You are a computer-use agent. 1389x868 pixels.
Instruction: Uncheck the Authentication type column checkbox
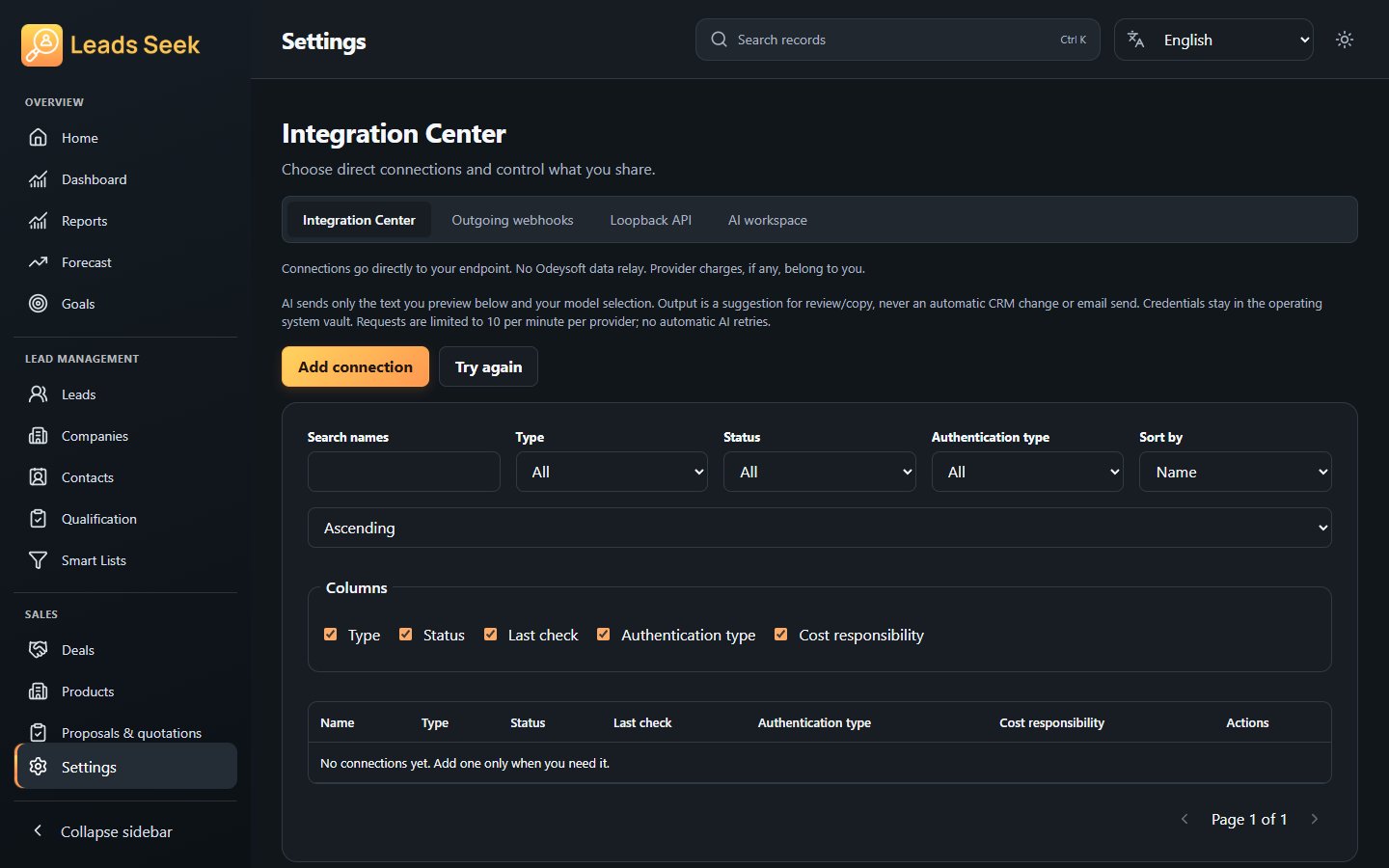click(x=604, y=635)
